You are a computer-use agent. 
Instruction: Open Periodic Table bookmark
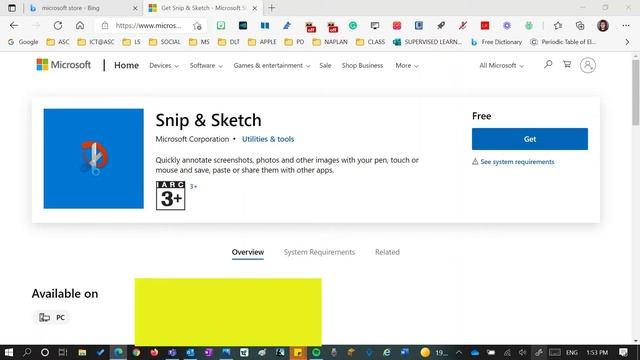[x=563, y=42]
